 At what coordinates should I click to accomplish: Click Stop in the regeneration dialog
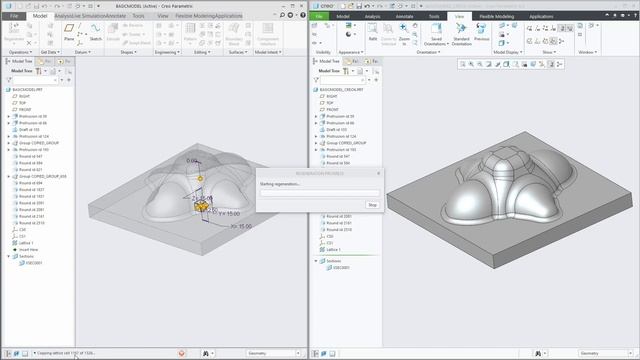(372, 205)
